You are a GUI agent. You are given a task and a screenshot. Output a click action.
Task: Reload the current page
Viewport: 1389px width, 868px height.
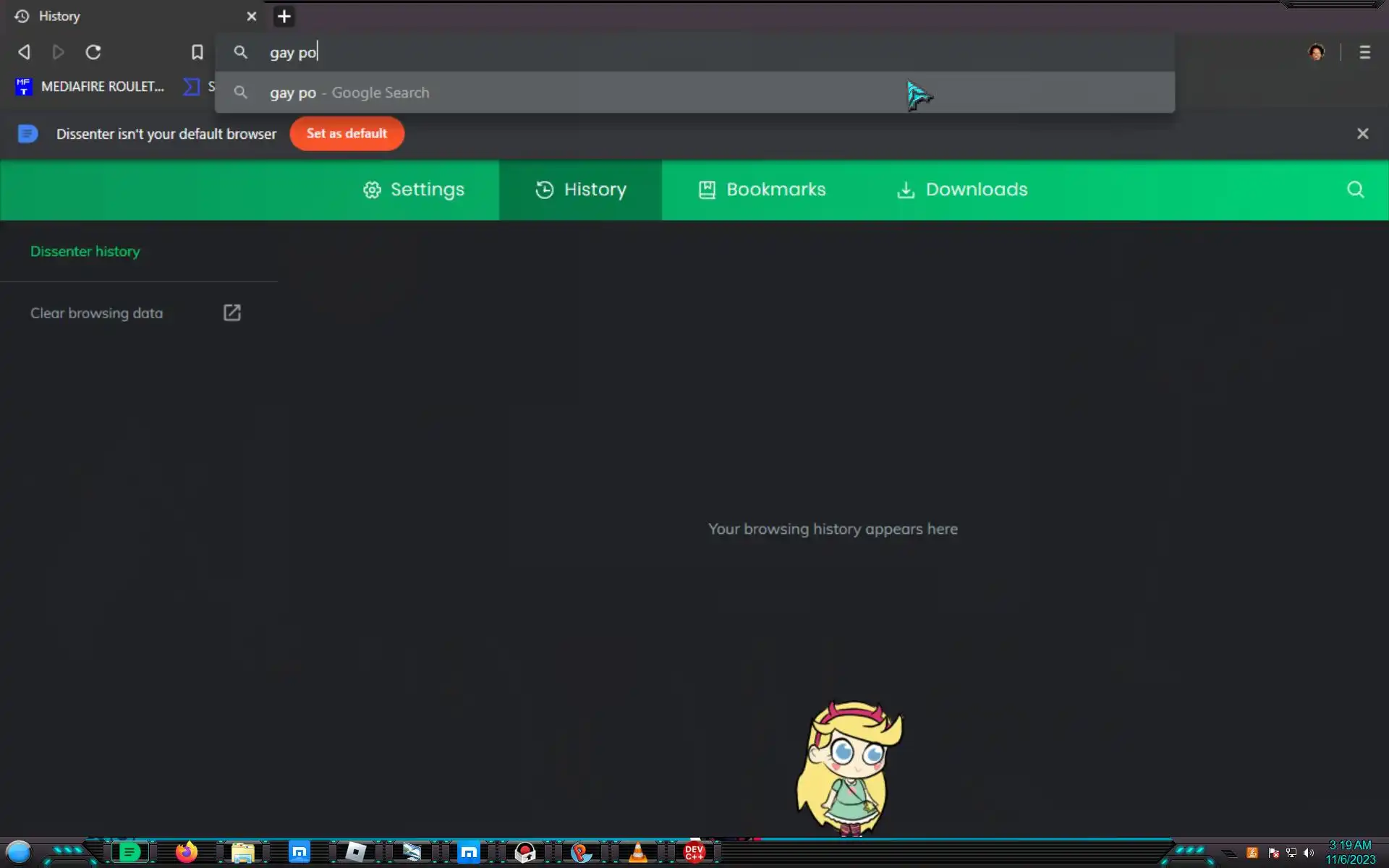[x=93, y=52]
